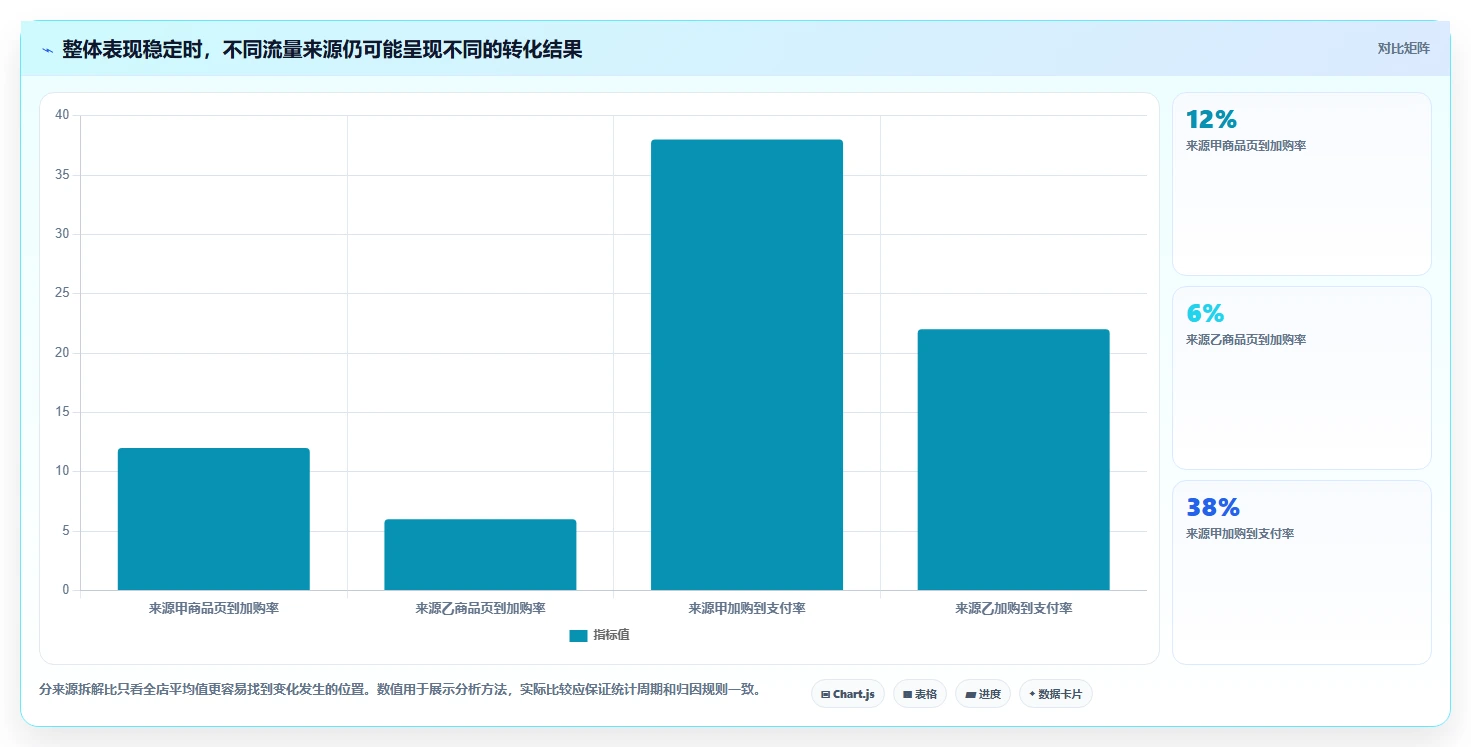This screenshot has width=1471, height=747.
Task: Select the 进度 tag chip
Action: (983, 694)
